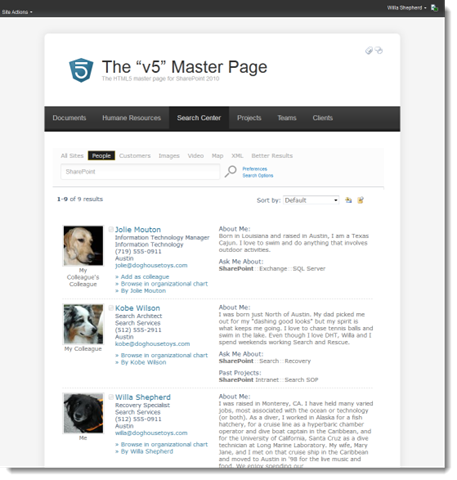Open the Humane Resources navigation item
457x480 pixels.
click(131, 118)
